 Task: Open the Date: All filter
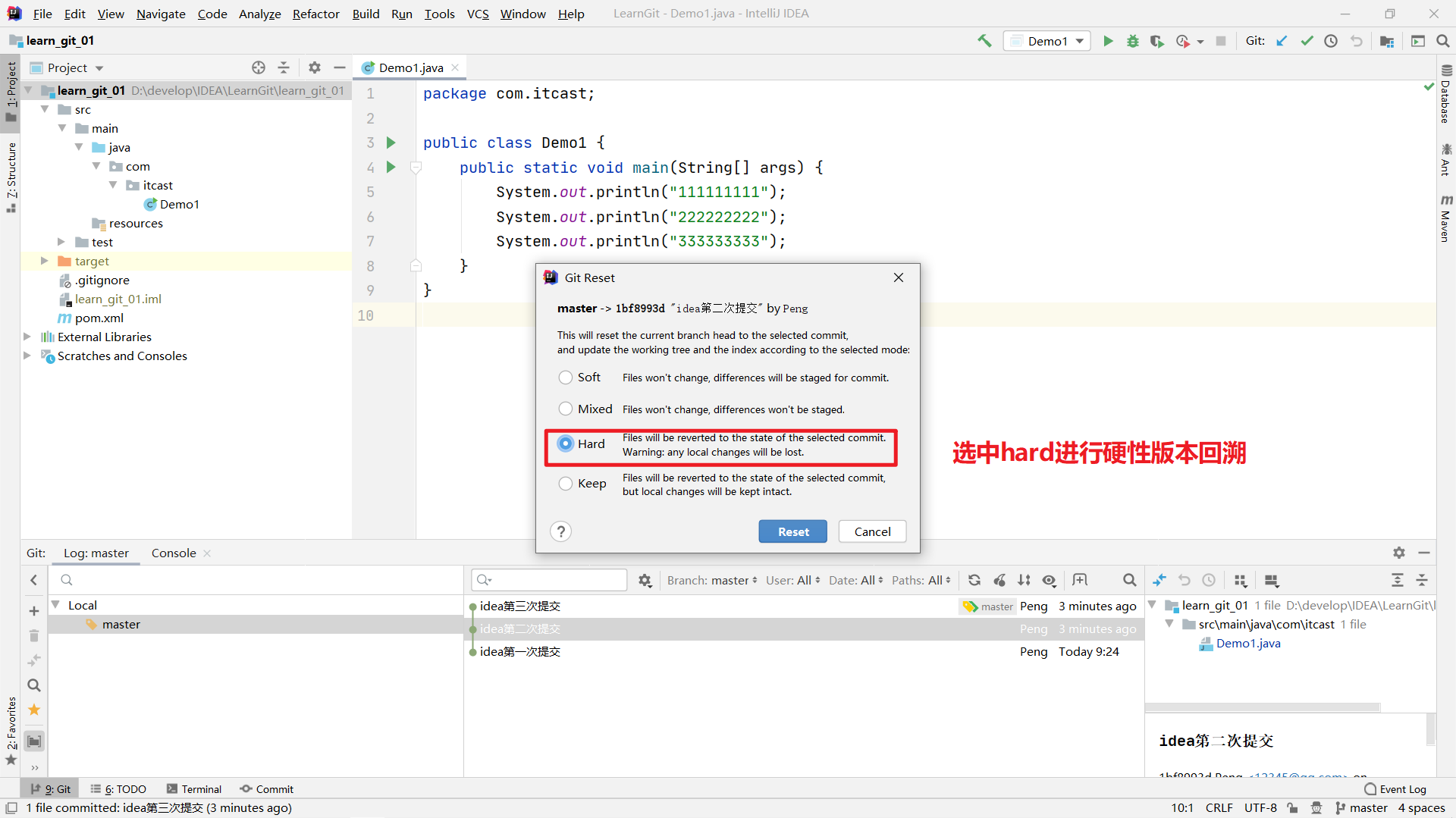(855, 580)
